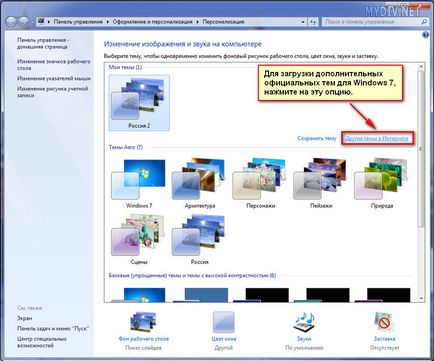Go forward with the Forward arrow button
This screenshot has height=361, width=434.
(x=24, y=22)
